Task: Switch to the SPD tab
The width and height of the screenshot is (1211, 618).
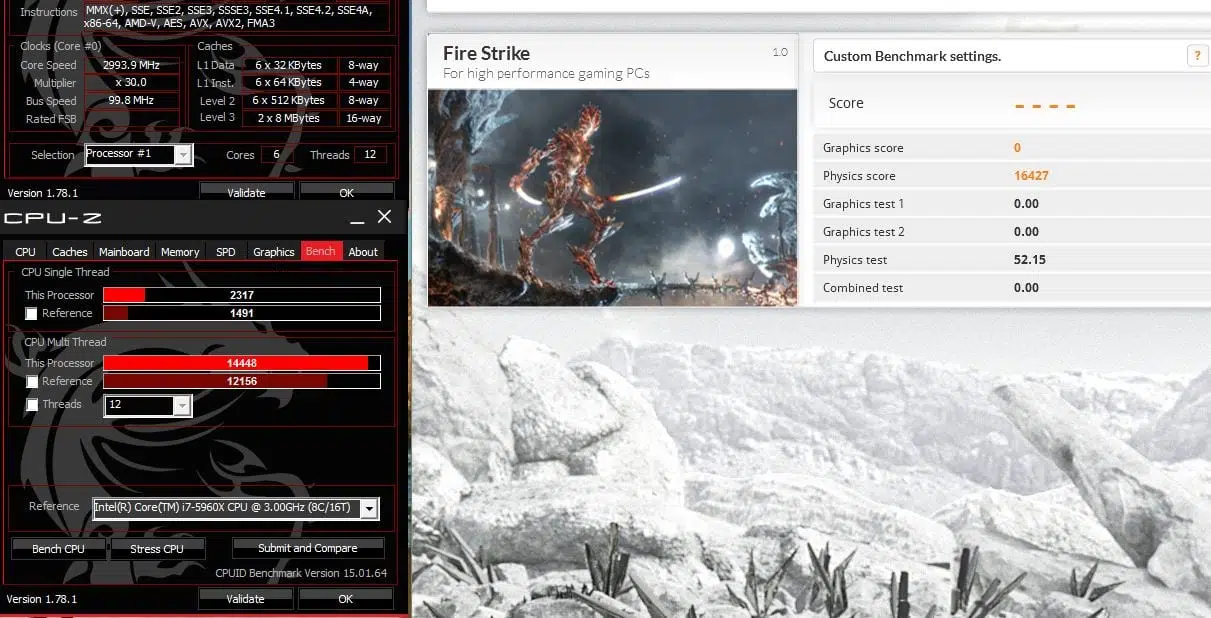Action: (x=226, y=252)
